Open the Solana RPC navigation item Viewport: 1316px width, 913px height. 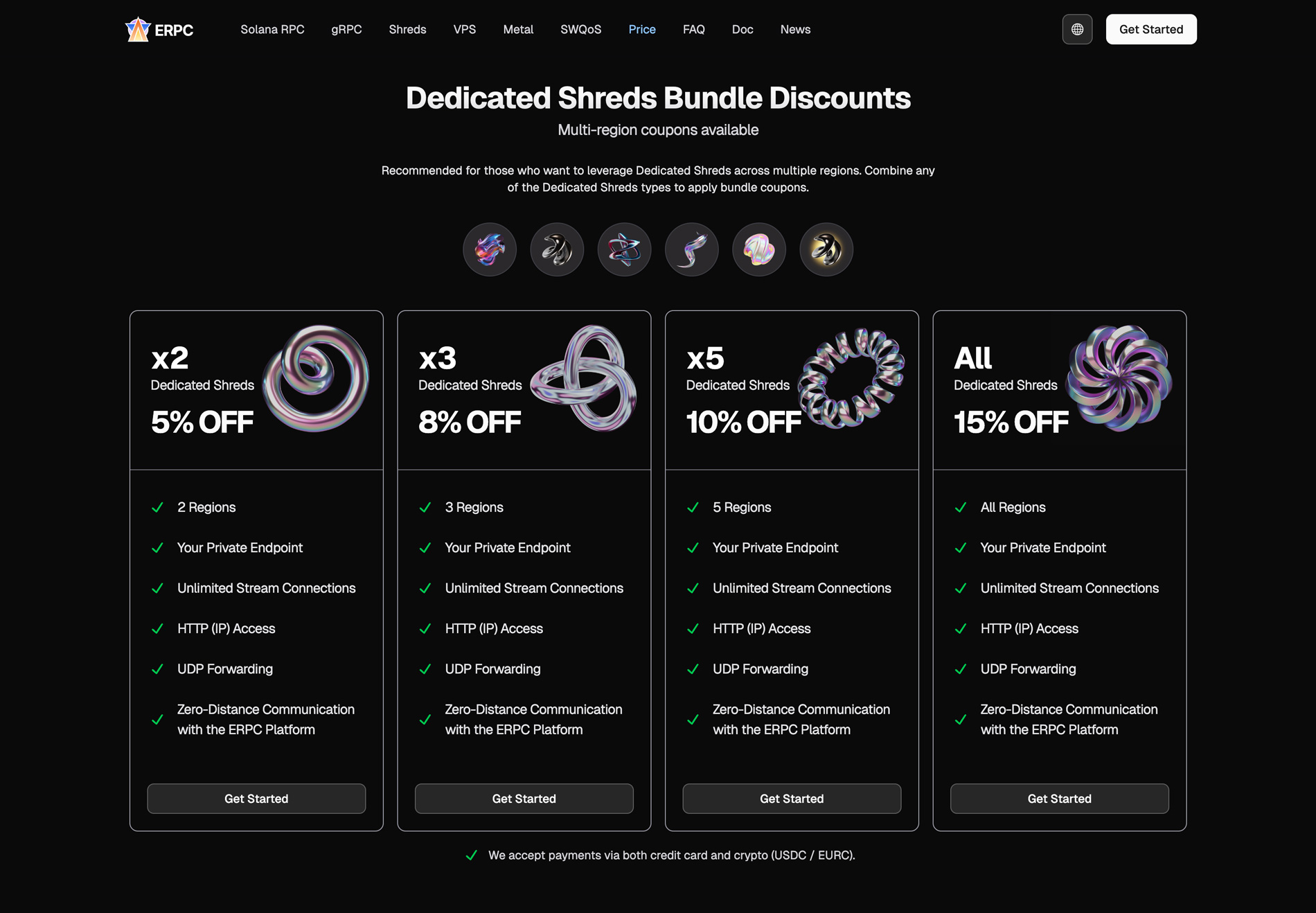[272, 29]
